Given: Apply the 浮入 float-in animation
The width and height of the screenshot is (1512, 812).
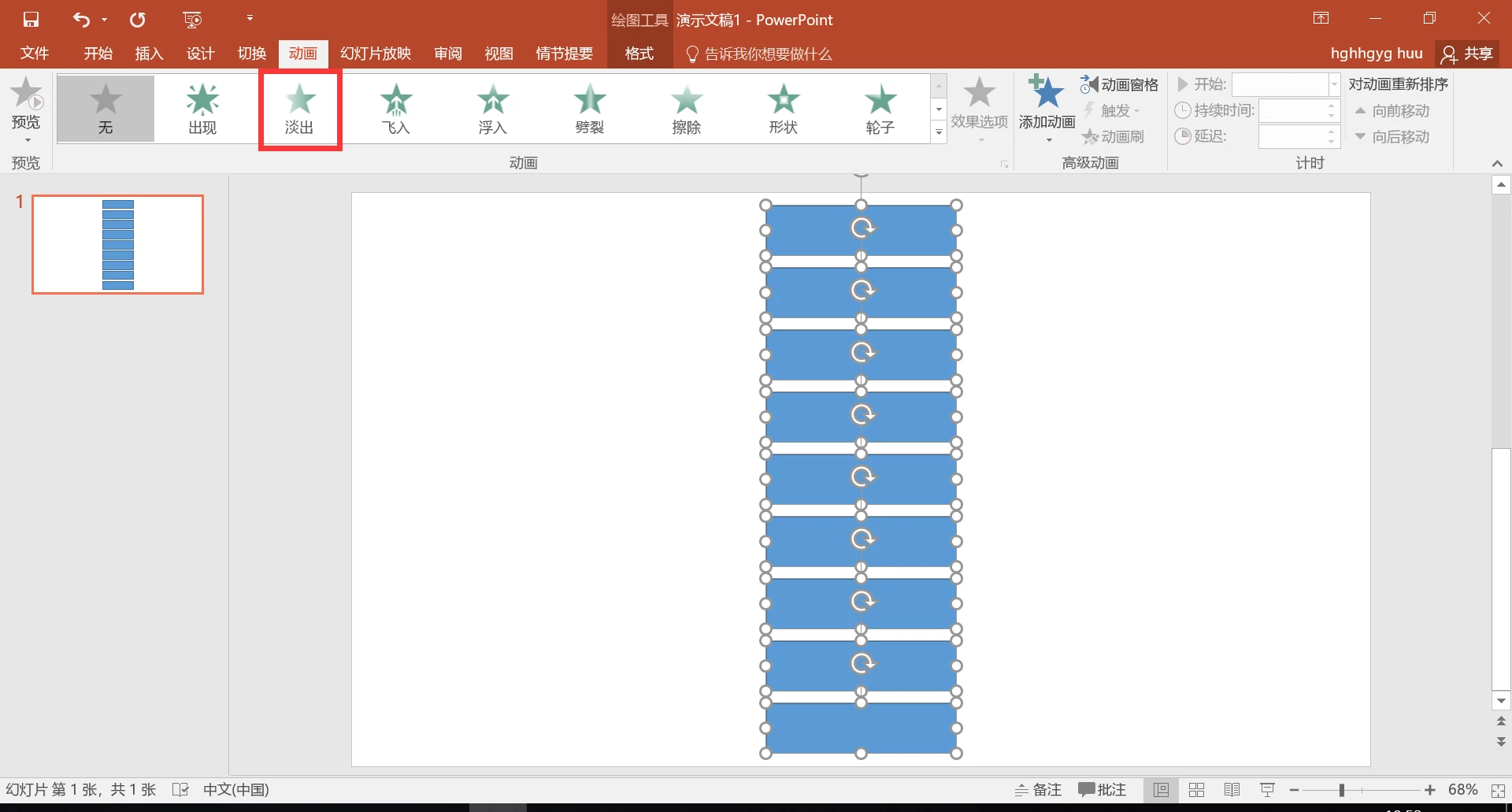Looking at the screenshot, I should [x=493, y=109].
